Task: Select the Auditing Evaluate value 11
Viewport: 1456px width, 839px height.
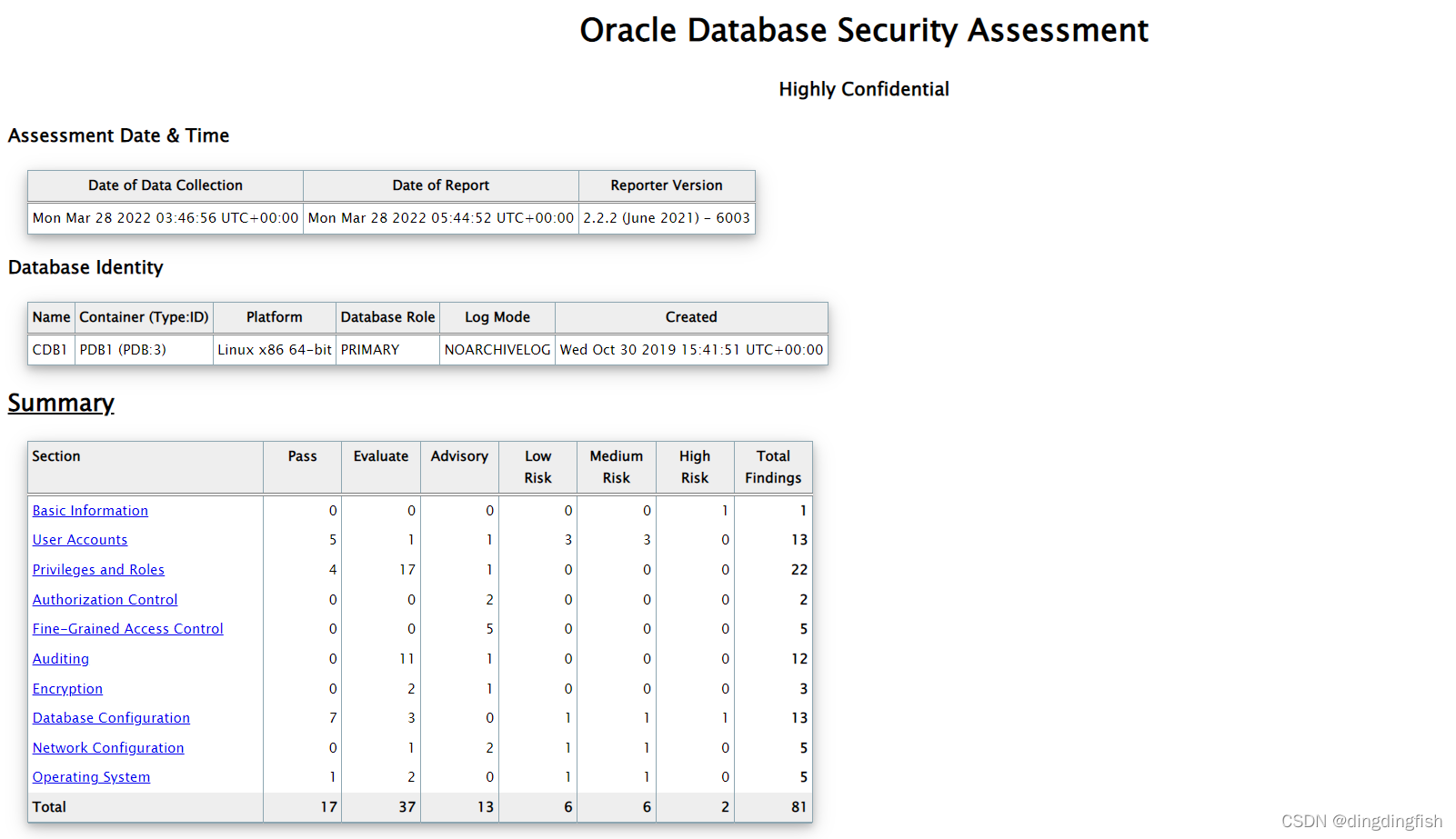Action: coord(407,659)
